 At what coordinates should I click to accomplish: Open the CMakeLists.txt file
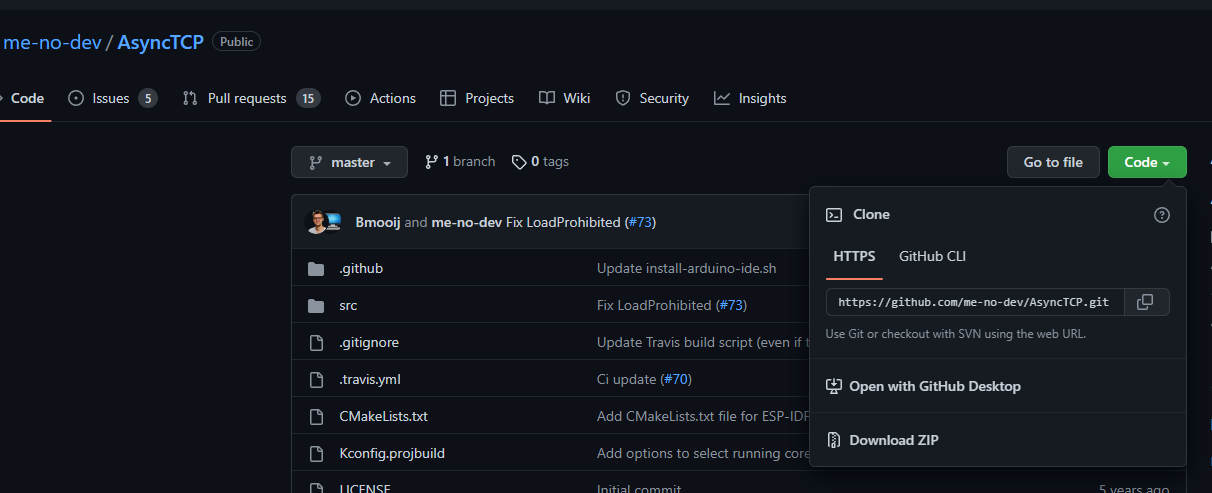pyautogui.click(x=383, y=416)
